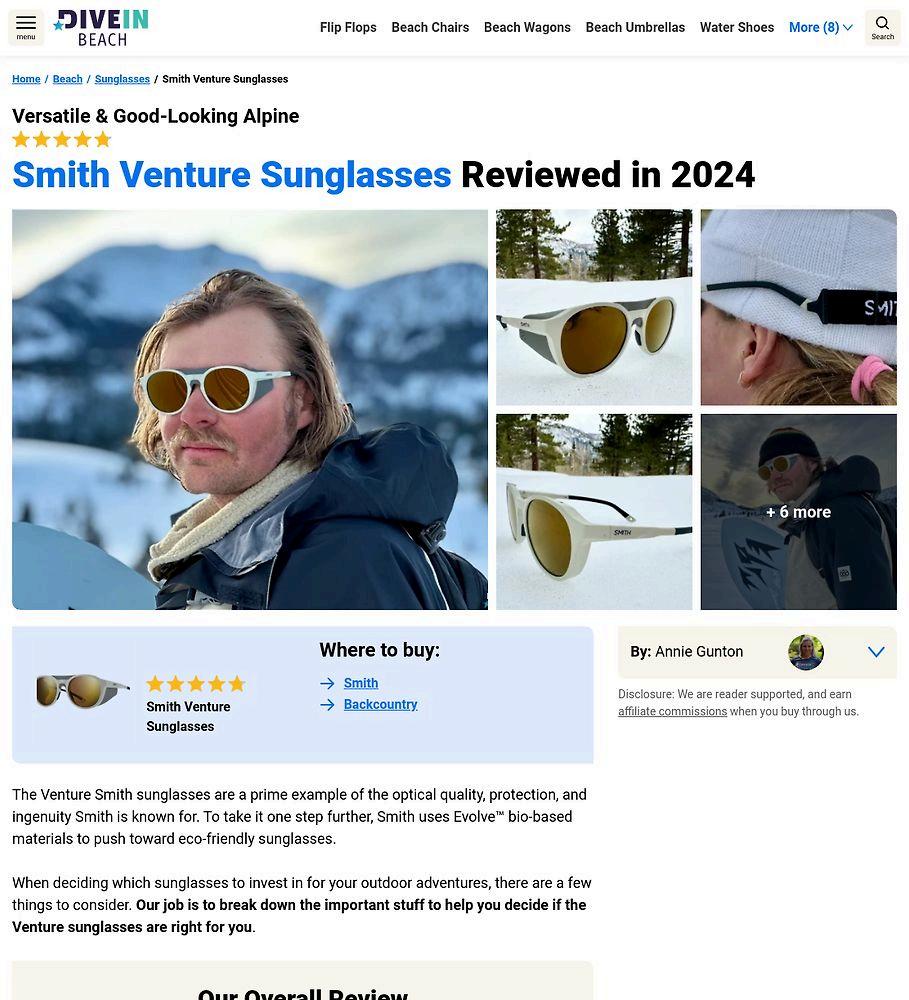Open the Flip Flops menu item

pyautogui.click(x=348, y=27)
